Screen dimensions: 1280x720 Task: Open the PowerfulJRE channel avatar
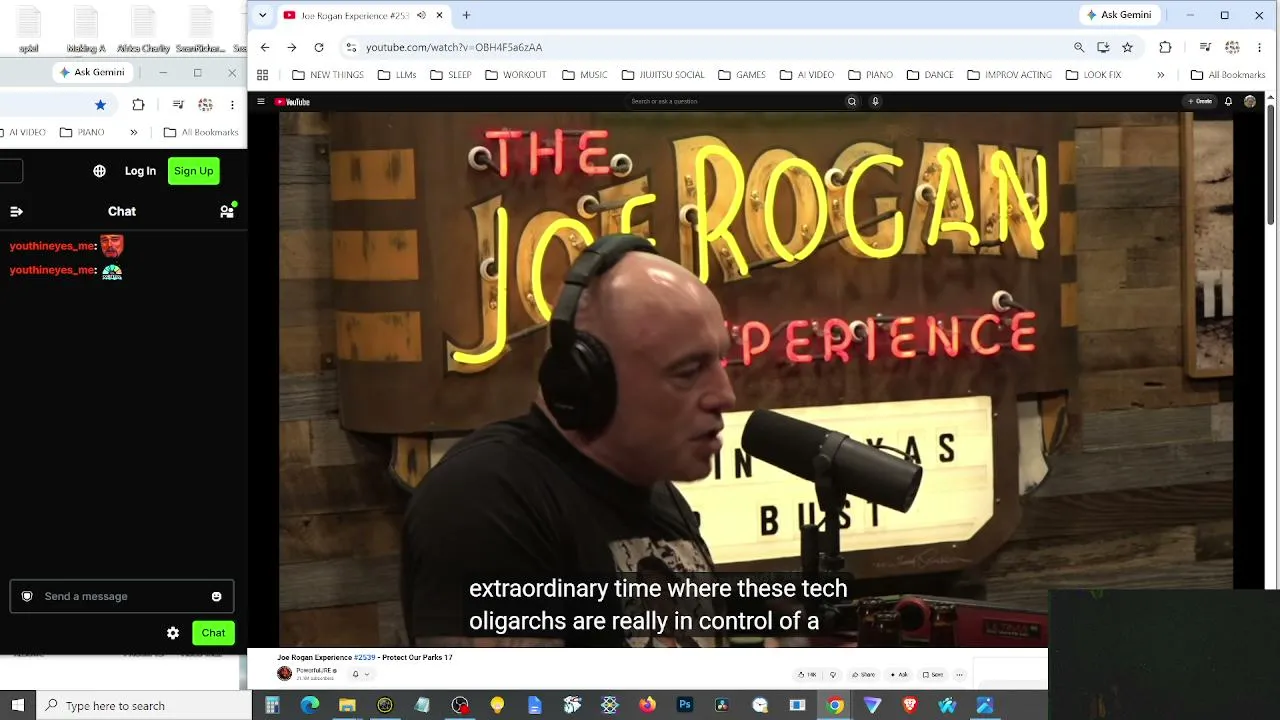tap(284, 674)
